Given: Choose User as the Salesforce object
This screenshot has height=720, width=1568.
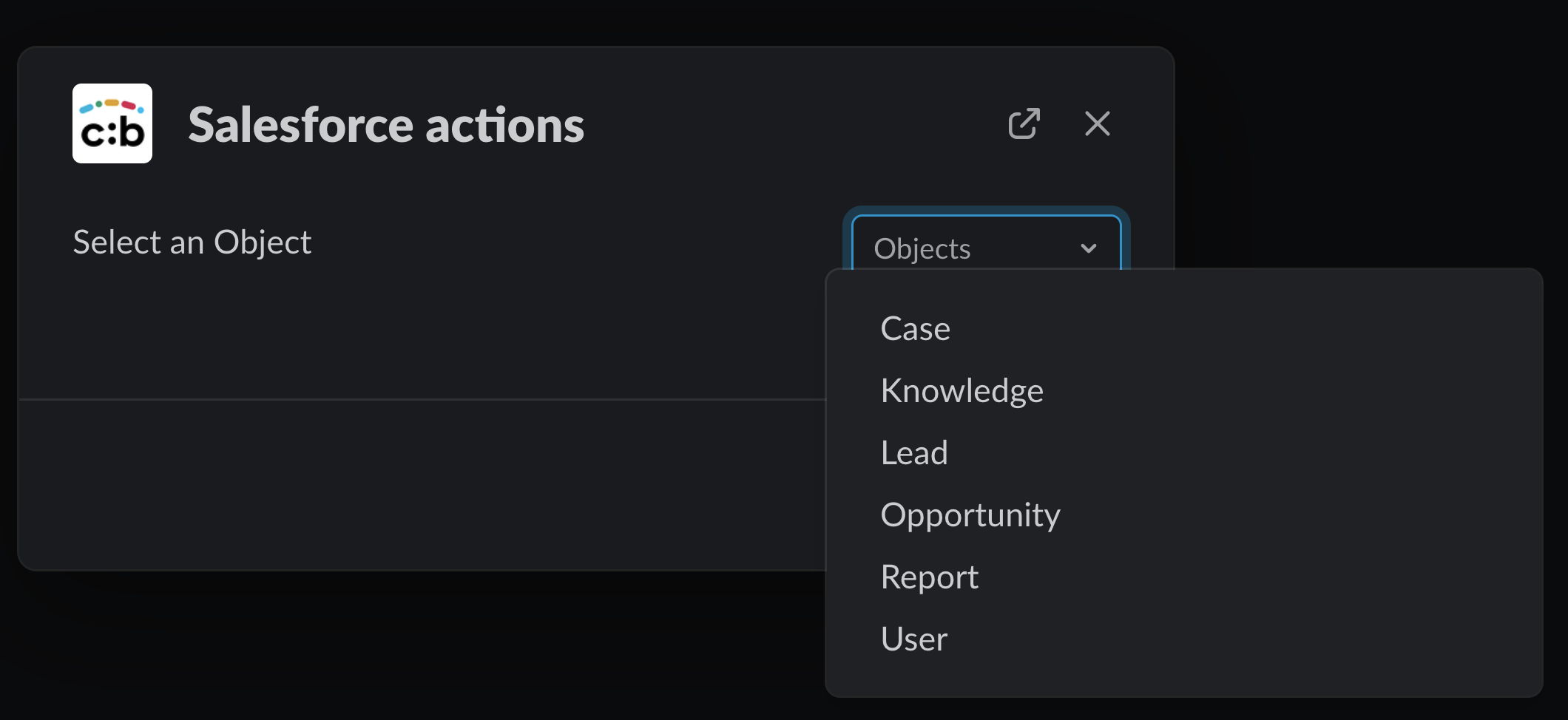Looking at the screenshot, I should [x=913, y=639].
